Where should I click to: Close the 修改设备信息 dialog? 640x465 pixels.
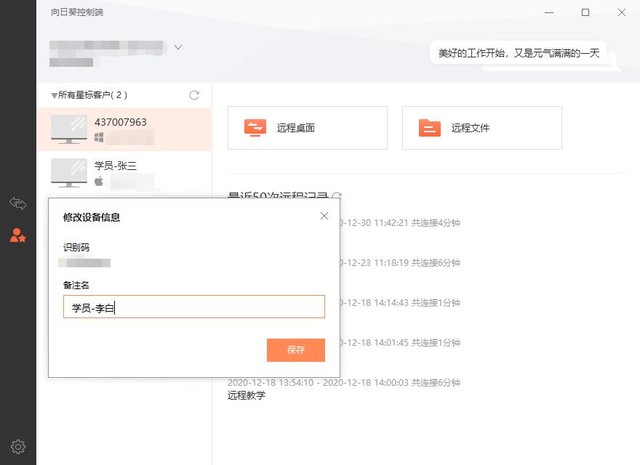coord(324,216)
